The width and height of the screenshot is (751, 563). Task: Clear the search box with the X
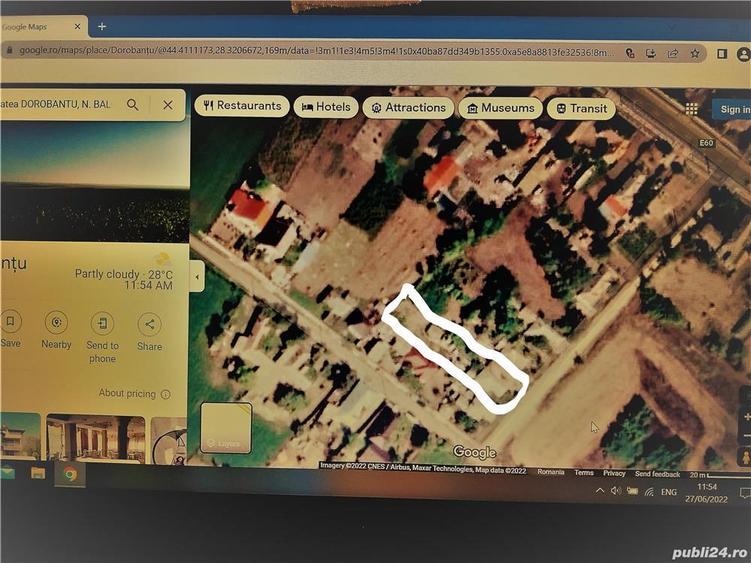[x=168, y=104]
